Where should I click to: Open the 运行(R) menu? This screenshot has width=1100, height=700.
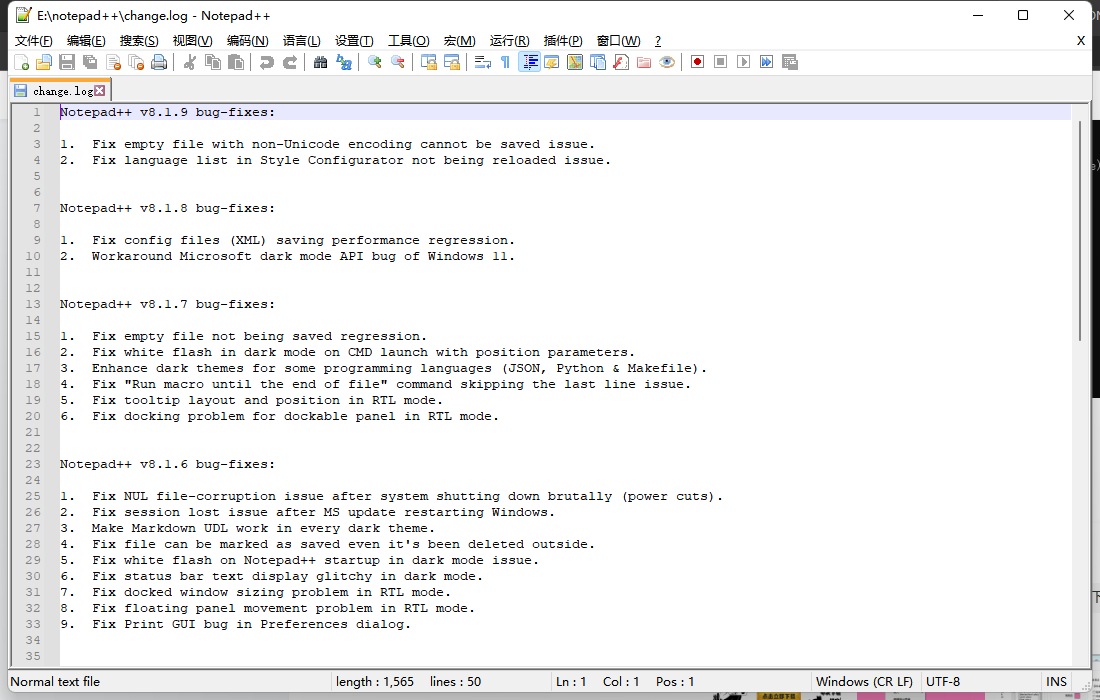click(509, 41)
